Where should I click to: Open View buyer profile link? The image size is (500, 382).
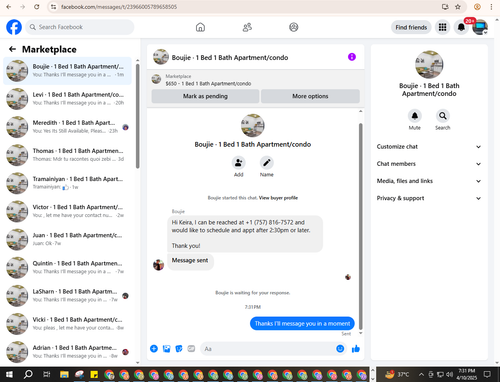coord(278,198)
